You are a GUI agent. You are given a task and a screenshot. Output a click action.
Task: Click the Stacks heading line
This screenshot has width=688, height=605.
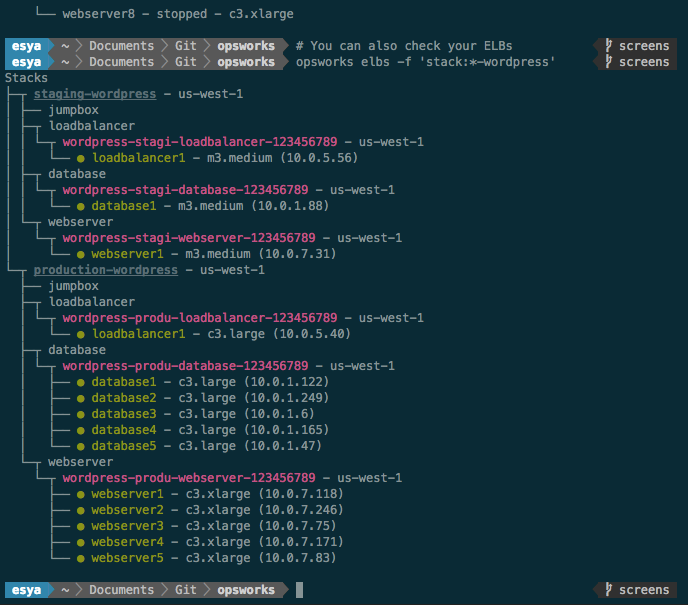point(26,78)
